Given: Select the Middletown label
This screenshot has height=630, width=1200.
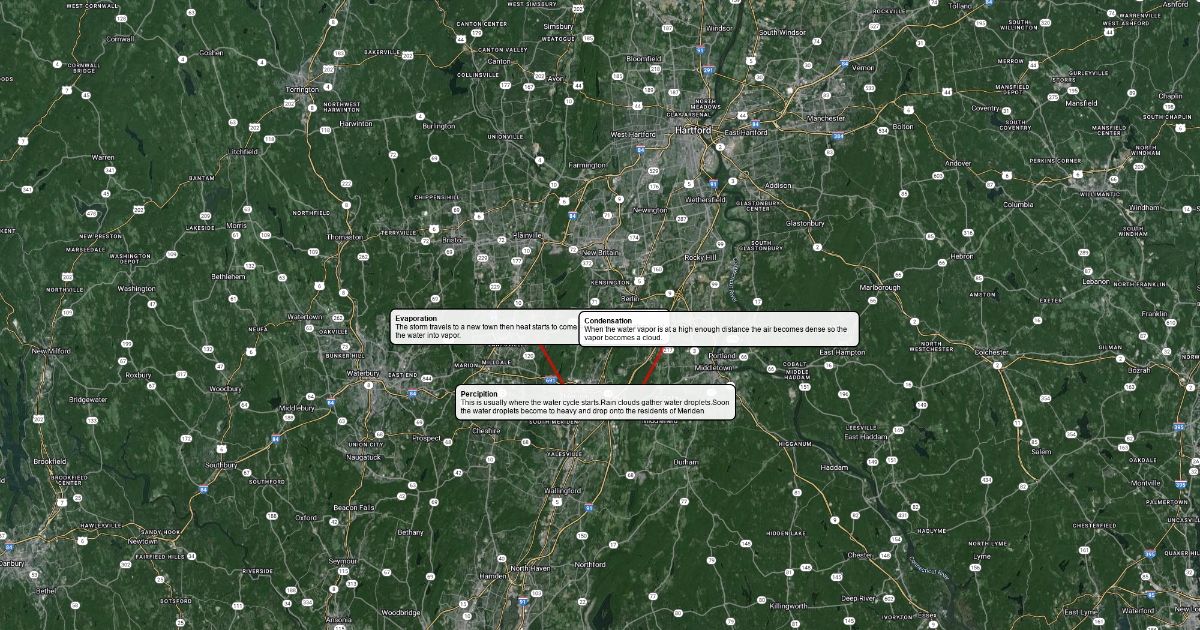Looking at the screenshot, I should [713, 367].
